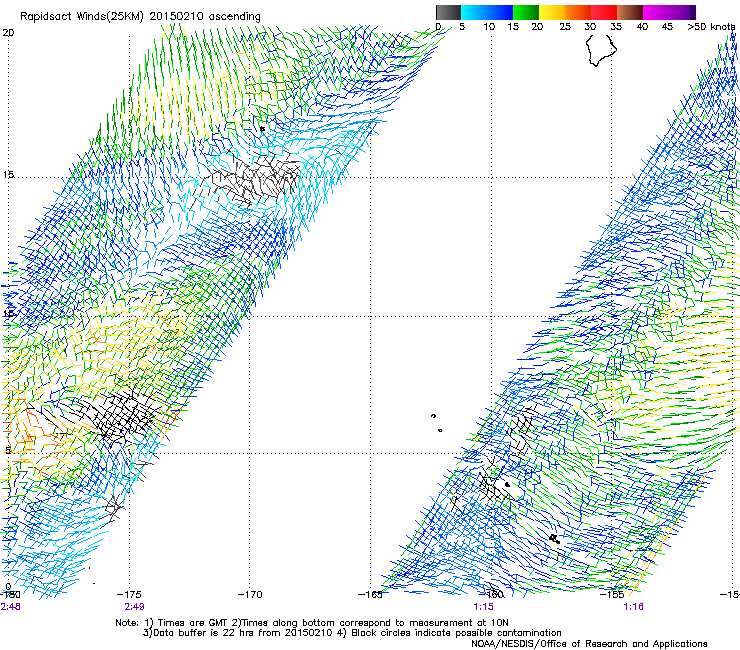Select the brown 35-40 knots legend swatch
740x650 pixels.
click(630, 12)
